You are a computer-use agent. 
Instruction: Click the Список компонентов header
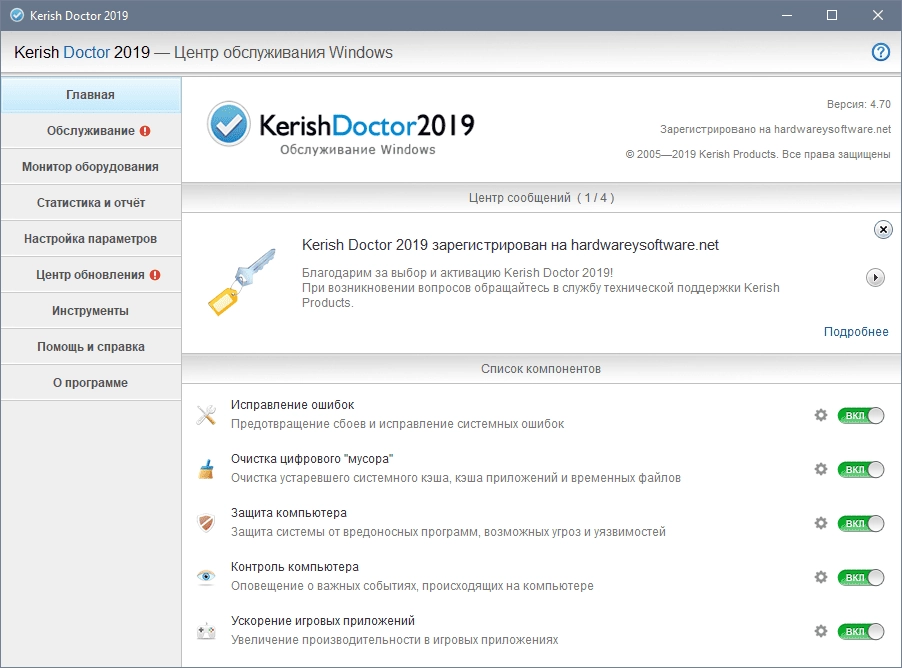(x=541, y=369)
